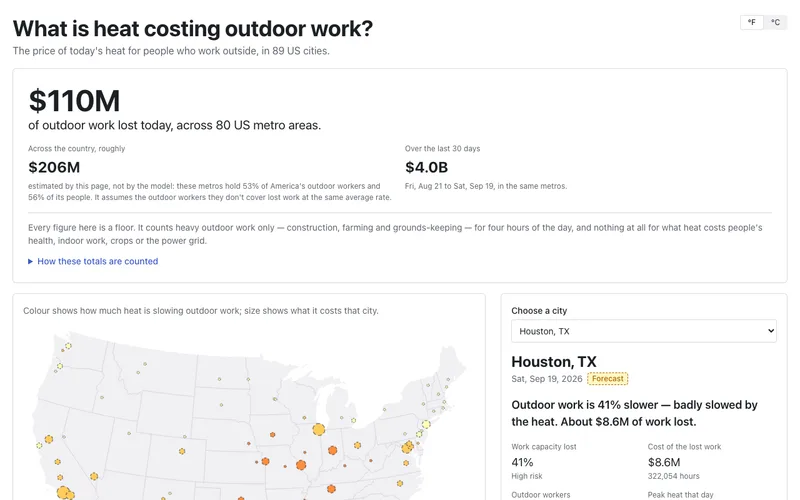
Task: Select the Columbus, Ohio map dot
Action: point(358,445)
